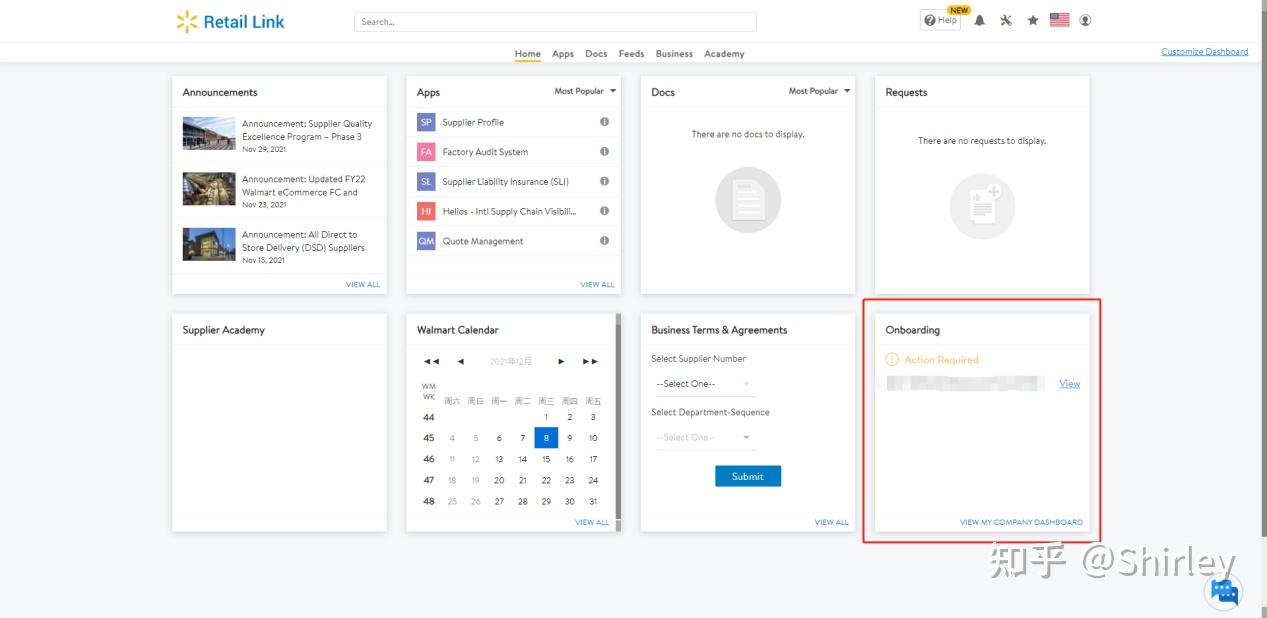
Task: Open the Factory Audit System app
Action: pos(425,151)
